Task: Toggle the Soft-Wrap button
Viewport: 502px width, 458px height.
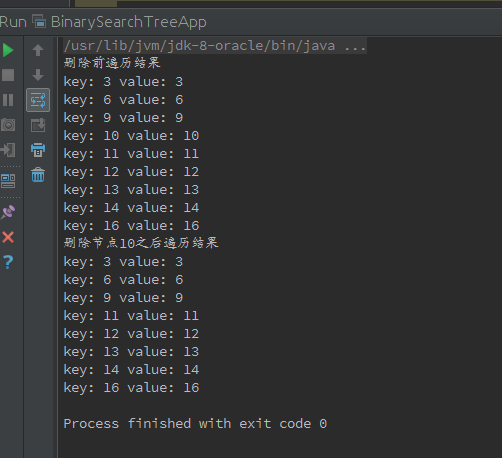Action: click(x=38, y=100)
